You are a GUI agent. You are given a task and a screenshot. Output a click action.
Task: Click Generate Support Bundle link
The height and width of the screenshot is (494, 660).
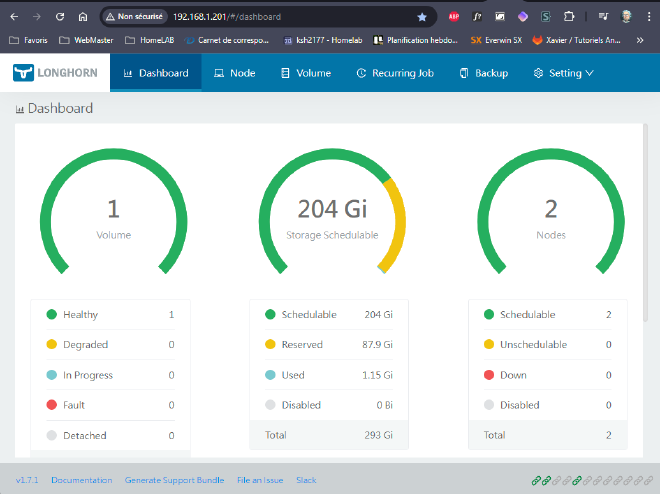pos(174,480)
